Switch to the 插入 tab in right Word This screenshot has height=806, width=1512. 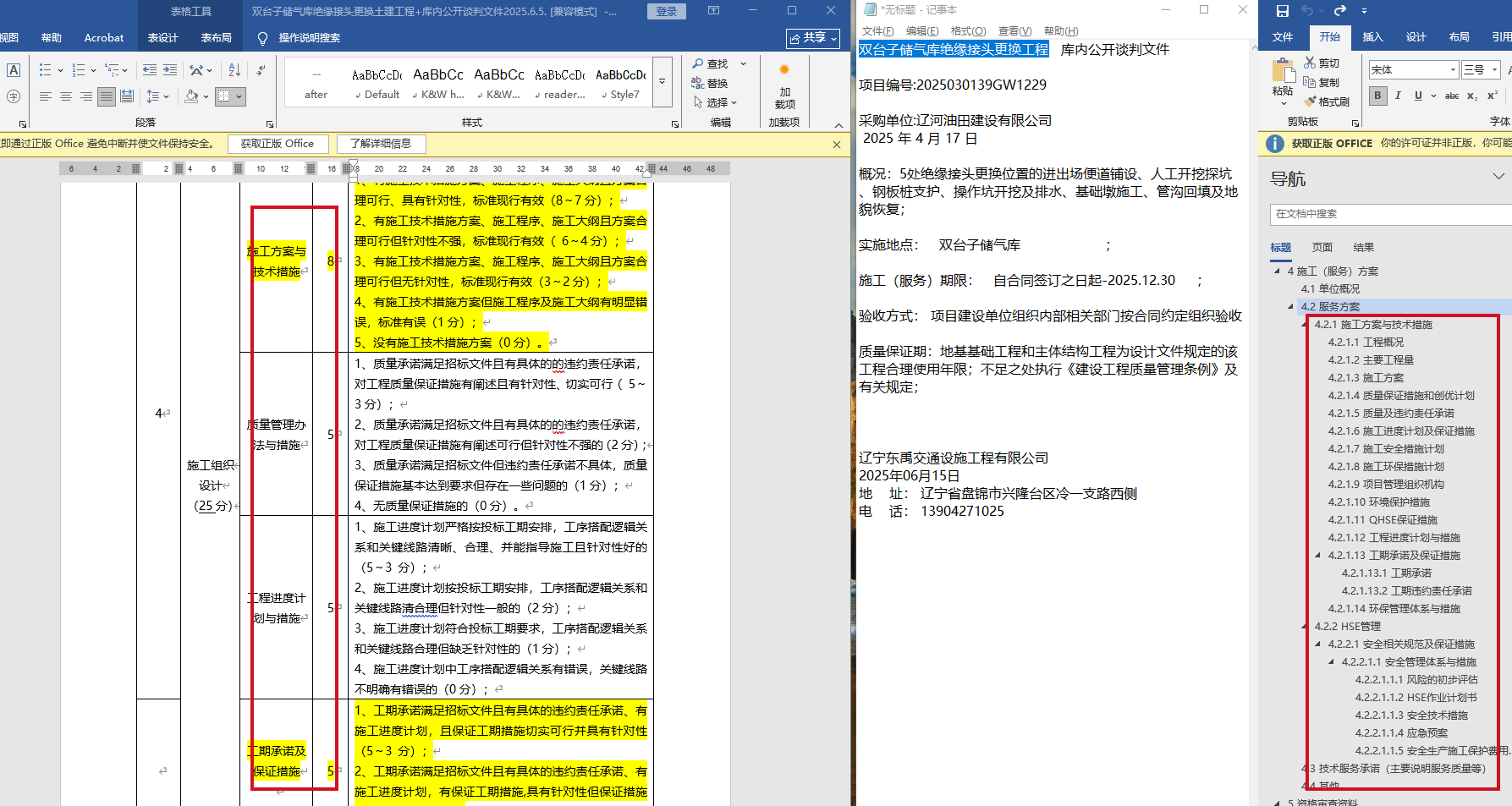click(x=1372, y=37)
